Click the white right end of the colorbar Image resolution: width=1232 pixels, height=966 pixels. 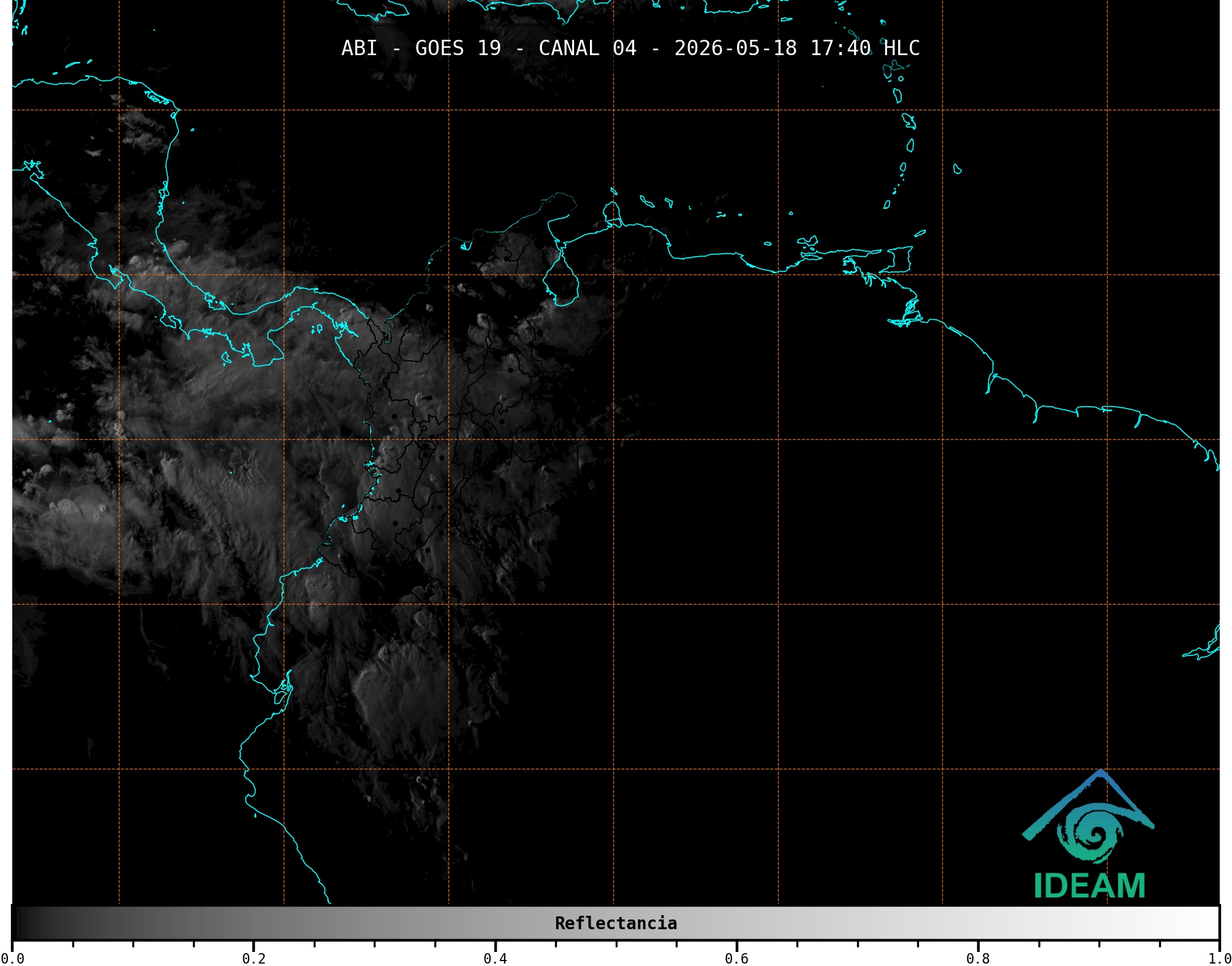point(1212,923)
